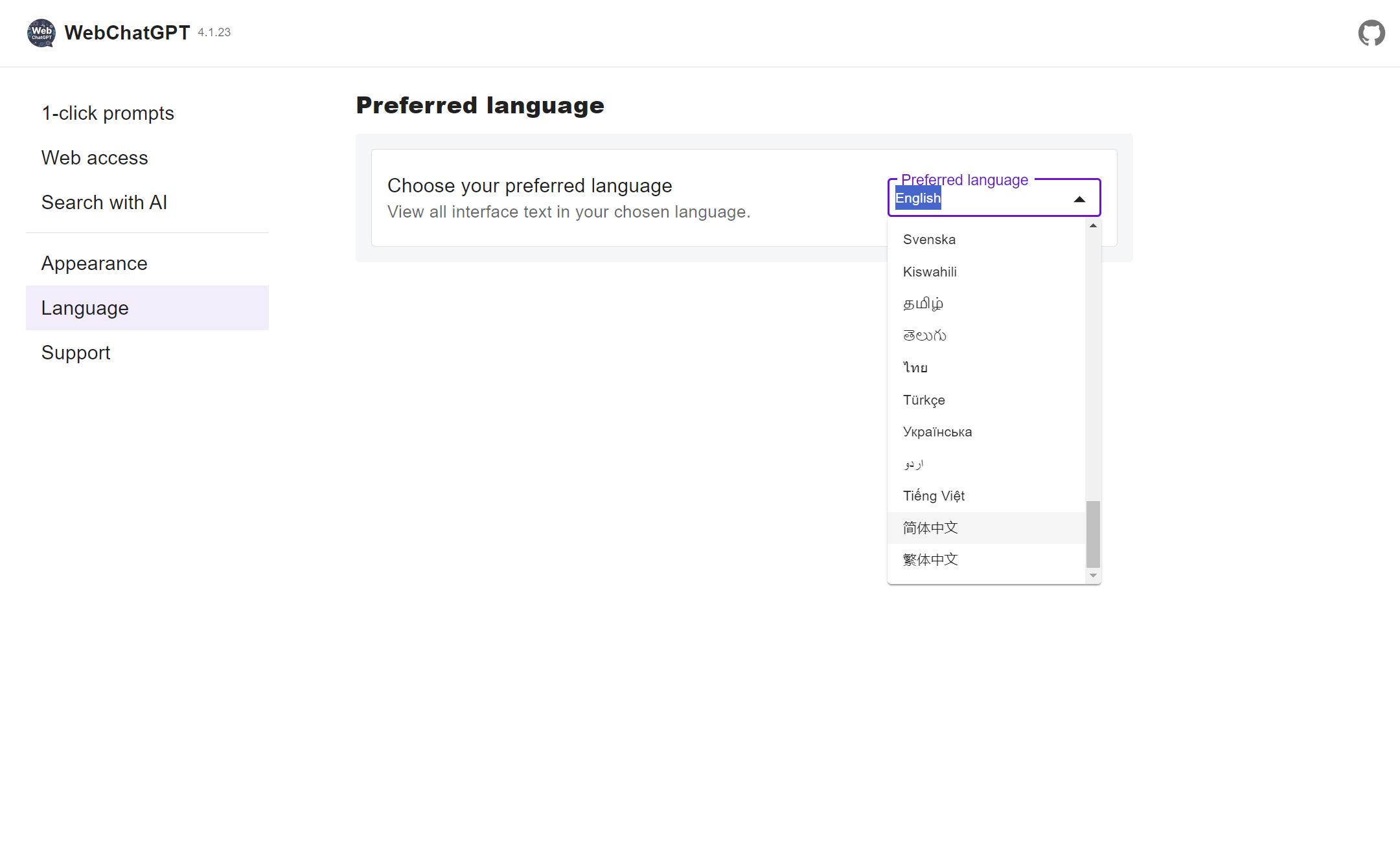Select 繁体中文 language option
1400x843 pixels.
click(x=987, y=560)
